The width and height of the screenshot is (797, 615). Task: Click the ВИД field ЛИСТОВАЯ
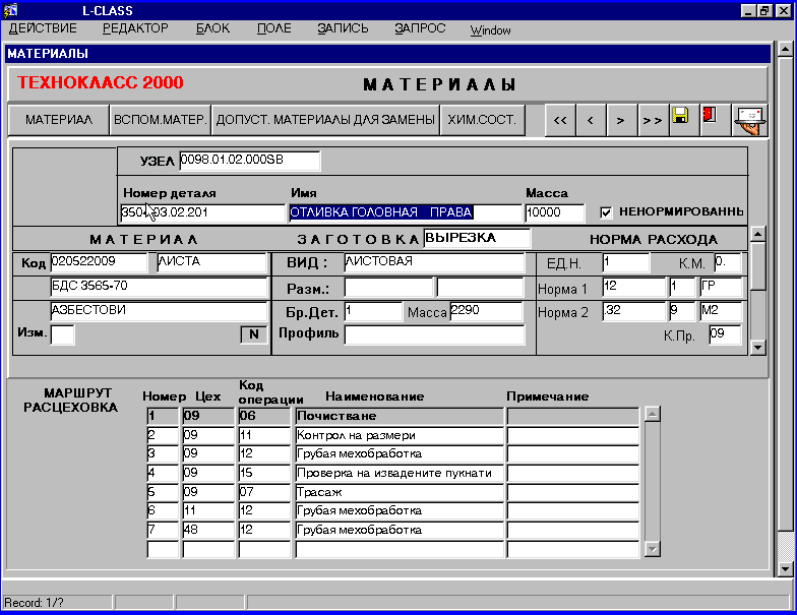click(x=434, y=262)
